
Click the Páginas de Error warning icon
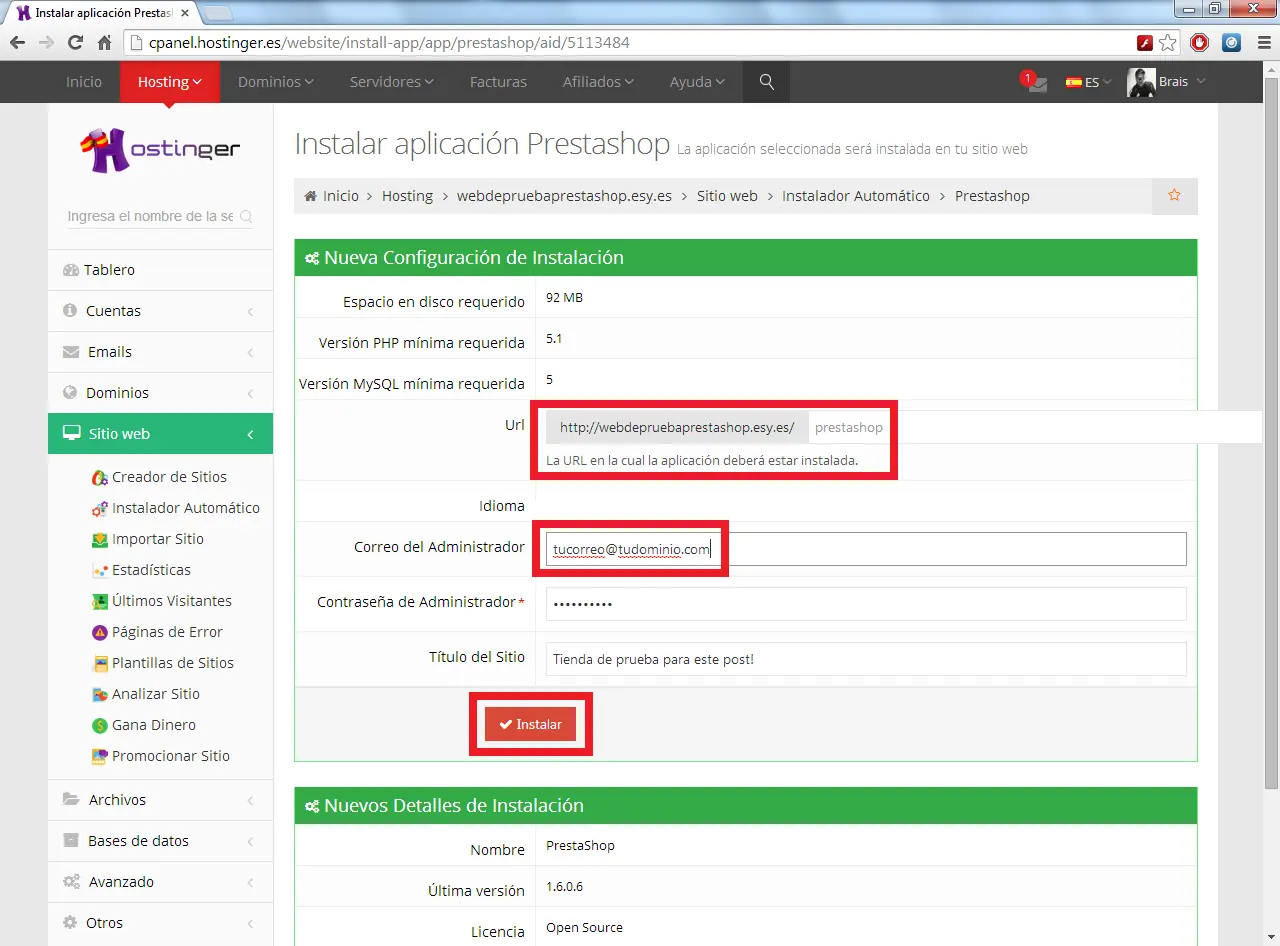[x=99, y=632]
